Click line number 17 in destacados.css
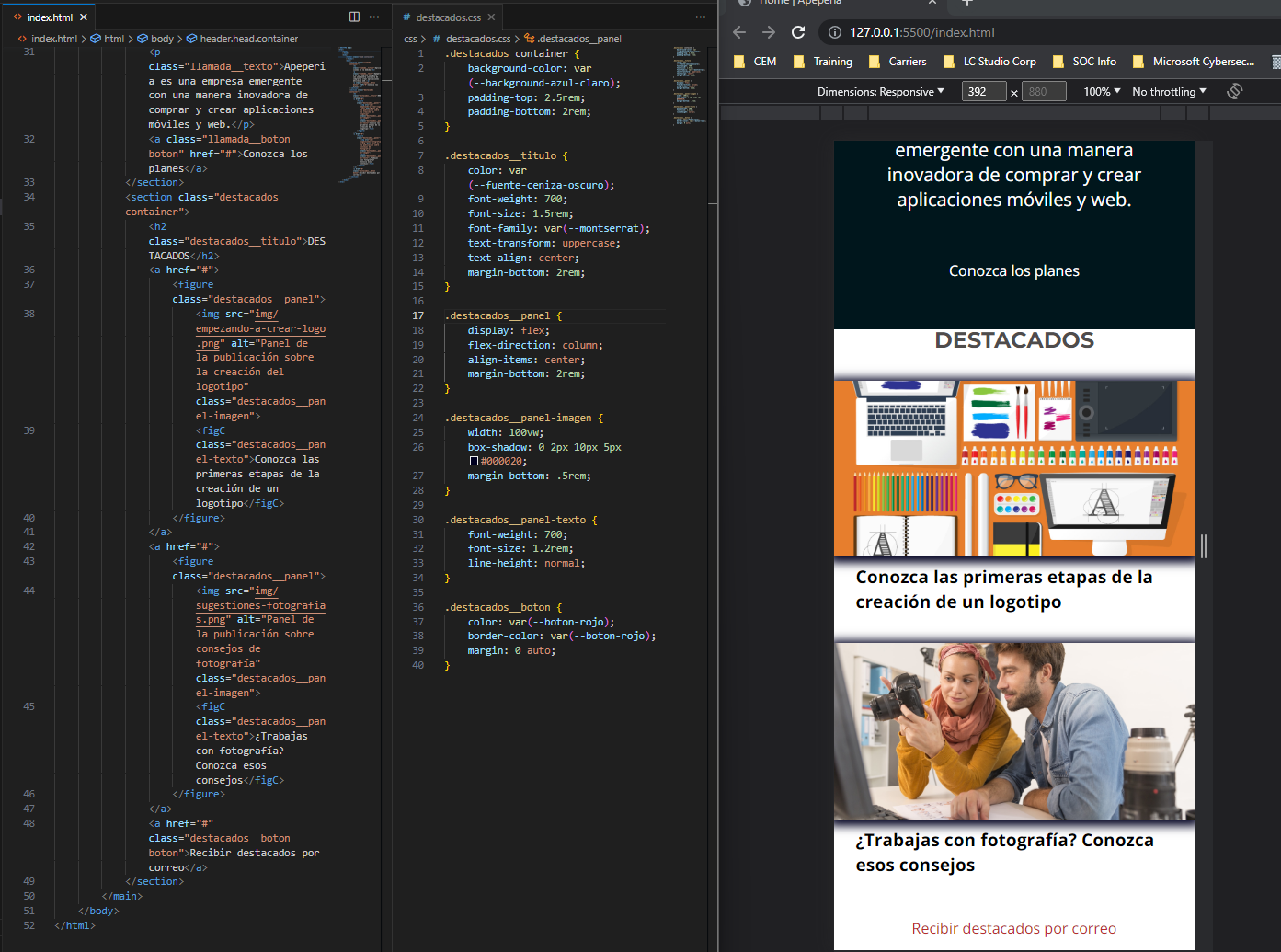This screenshot has width=1281, height=952. (x=417, y=315)
